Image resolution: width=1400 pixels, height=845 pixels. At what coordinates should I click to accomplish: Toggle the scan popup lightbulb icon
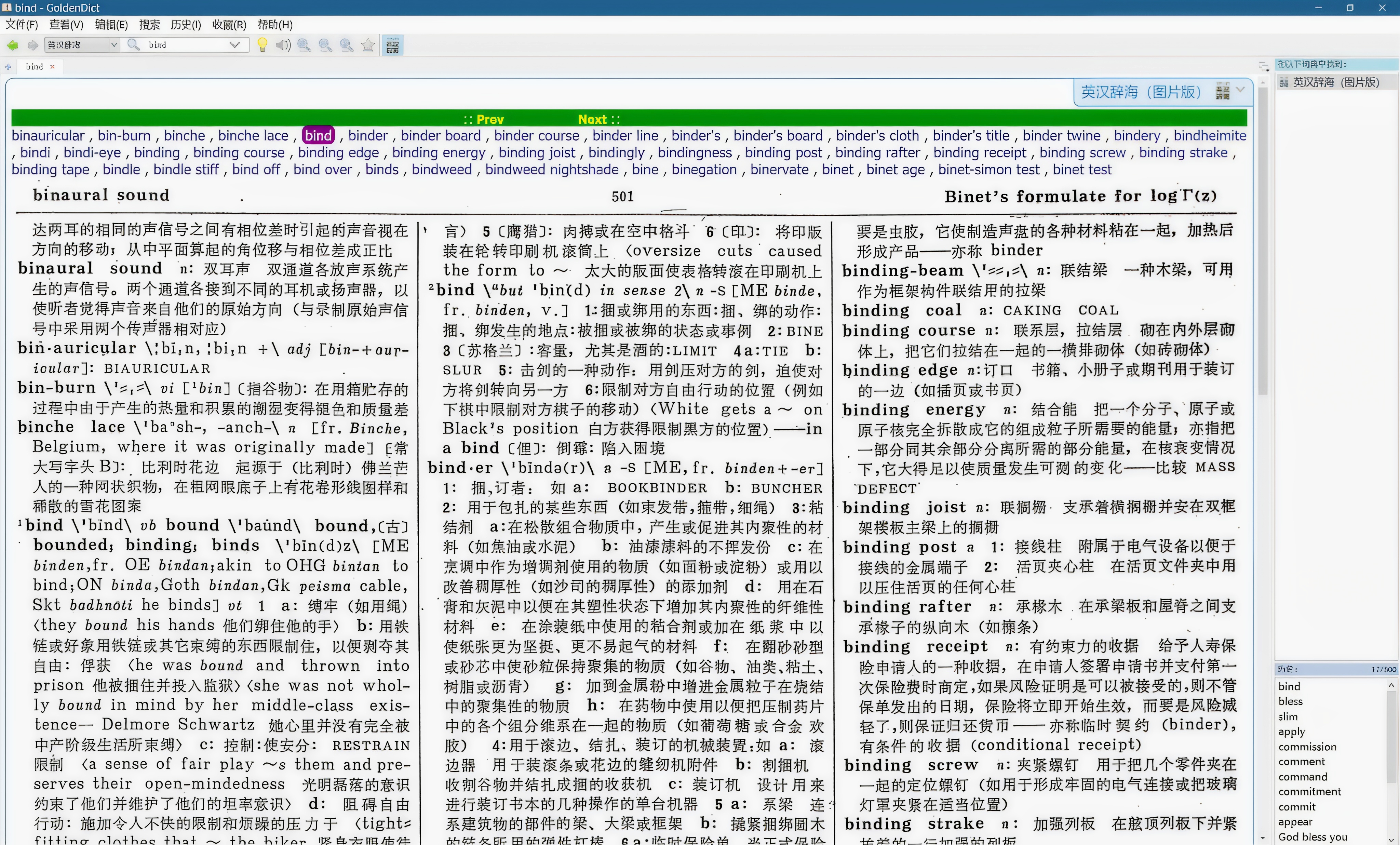tap(262, 45)
